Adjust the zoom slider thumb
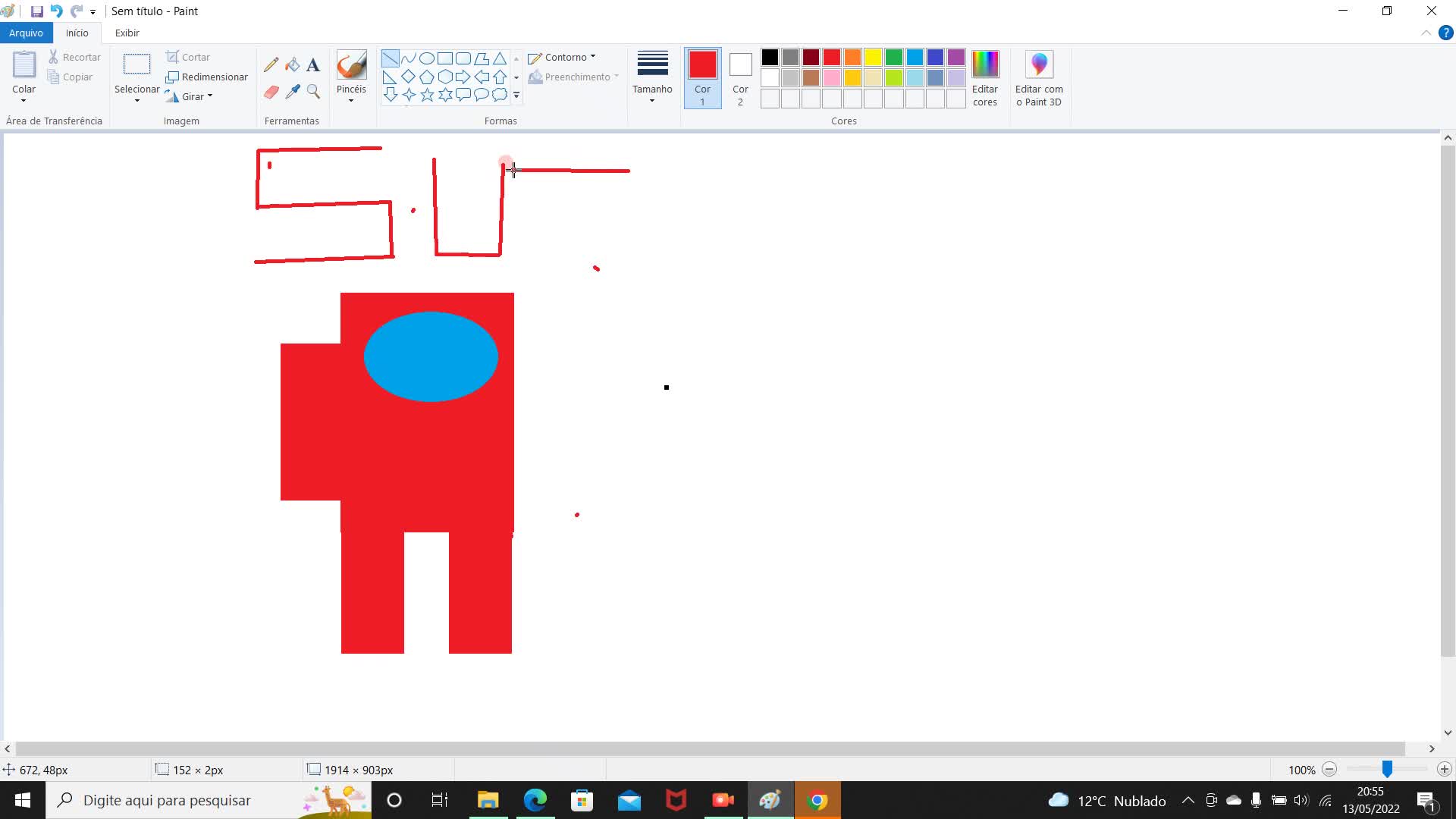This screenshot has width=1456, height=819. click(x=1387, y=769)
